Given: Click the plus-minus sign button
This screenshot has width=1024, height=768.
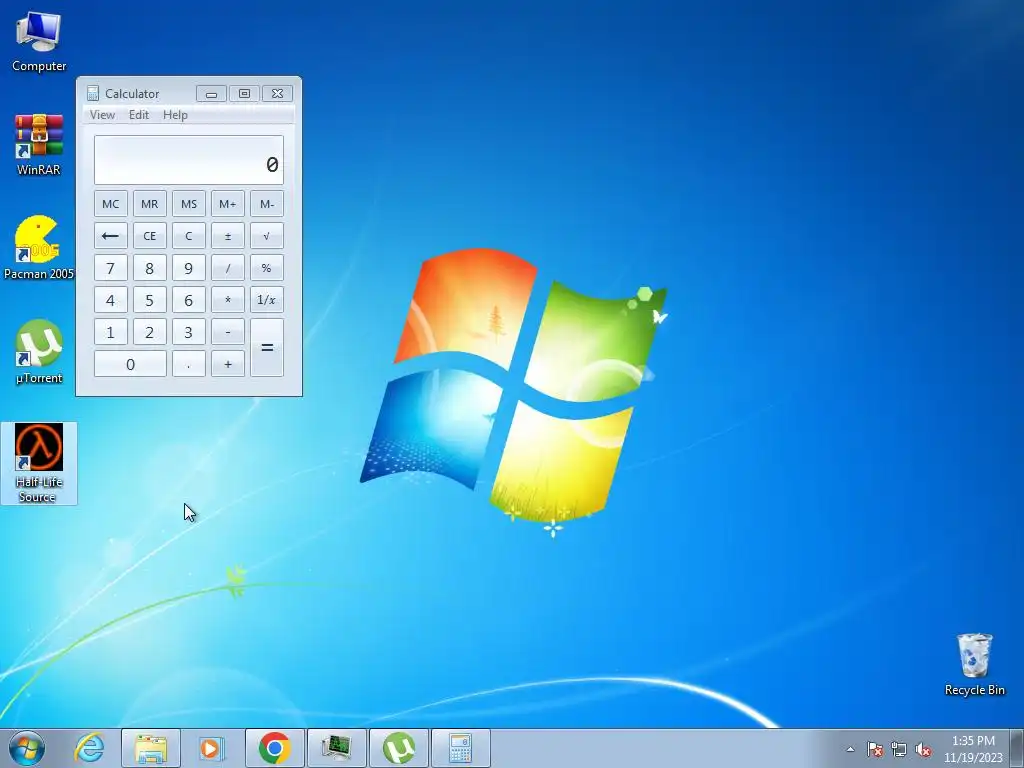Looking at the screenshot, I should coord(228,236).
